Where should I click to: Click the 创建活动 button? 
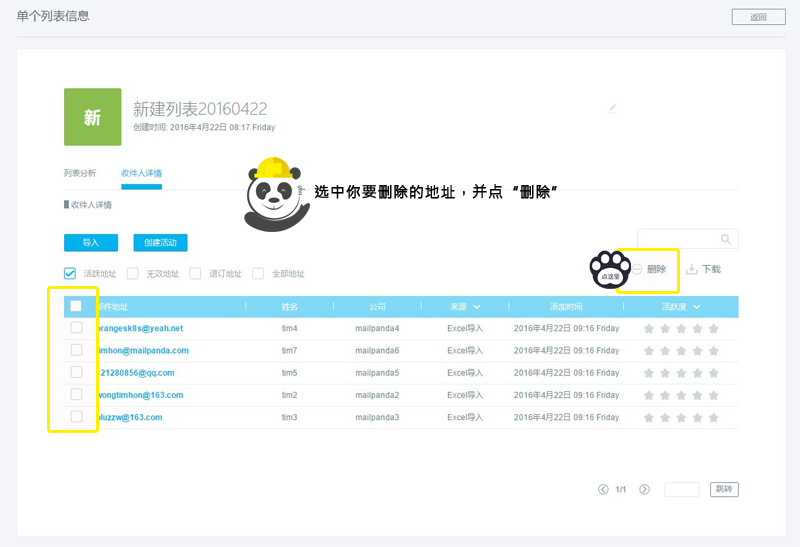tap(160, 243)
